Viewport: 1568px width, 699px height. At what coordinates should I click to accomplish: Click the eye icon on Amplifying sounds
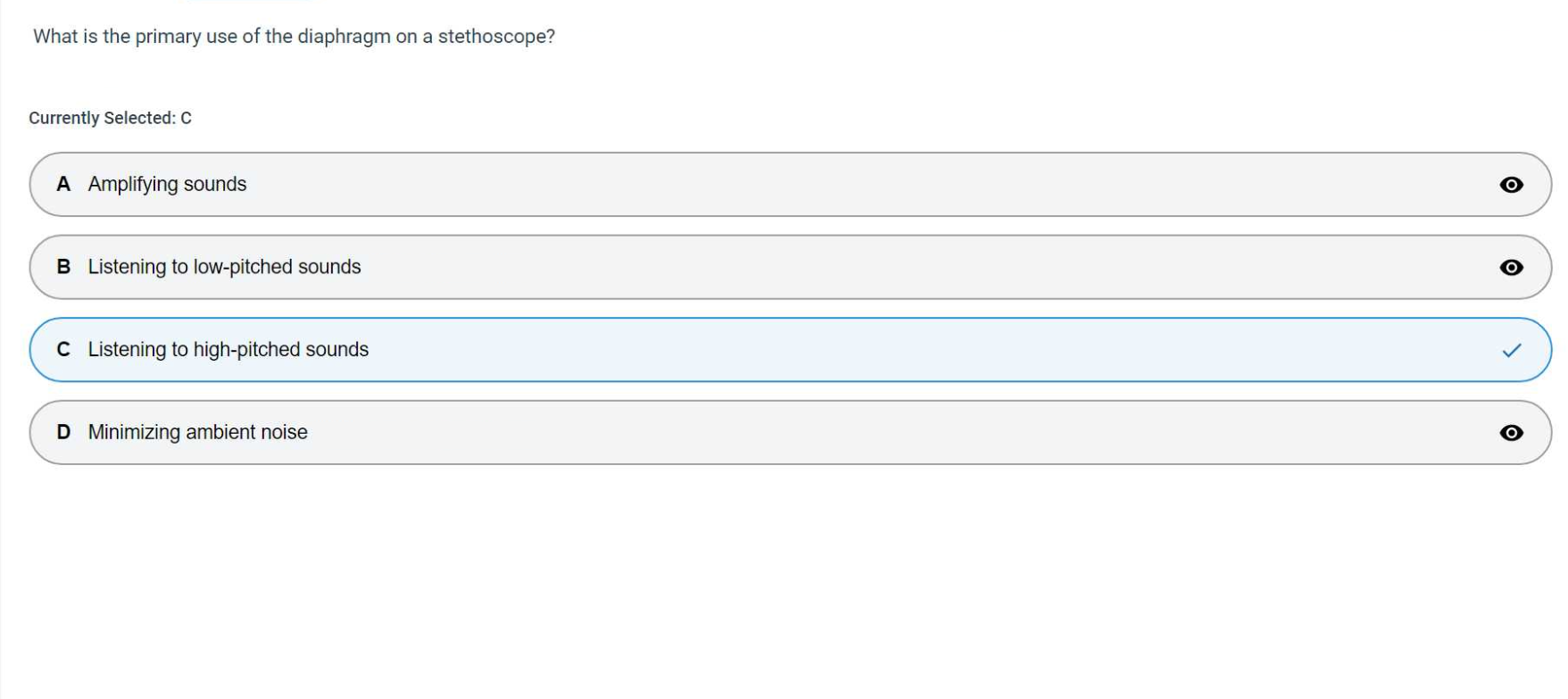point(1511,185)
